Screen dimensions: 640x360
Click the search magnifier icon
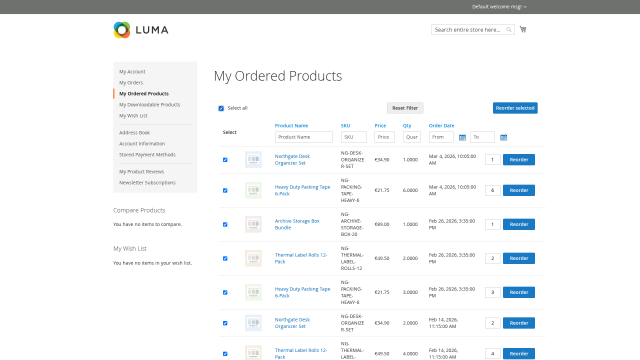coord(509,29)
